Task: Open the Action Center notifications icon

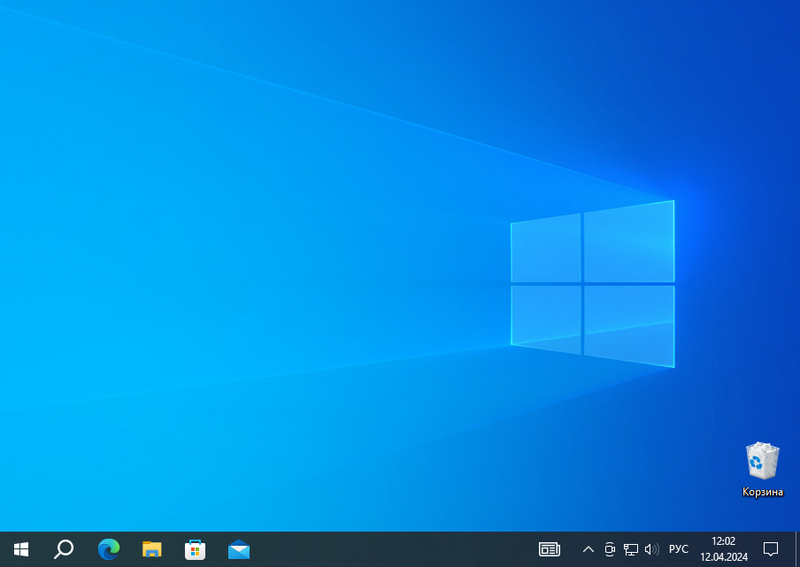Action: pos(770,549)
